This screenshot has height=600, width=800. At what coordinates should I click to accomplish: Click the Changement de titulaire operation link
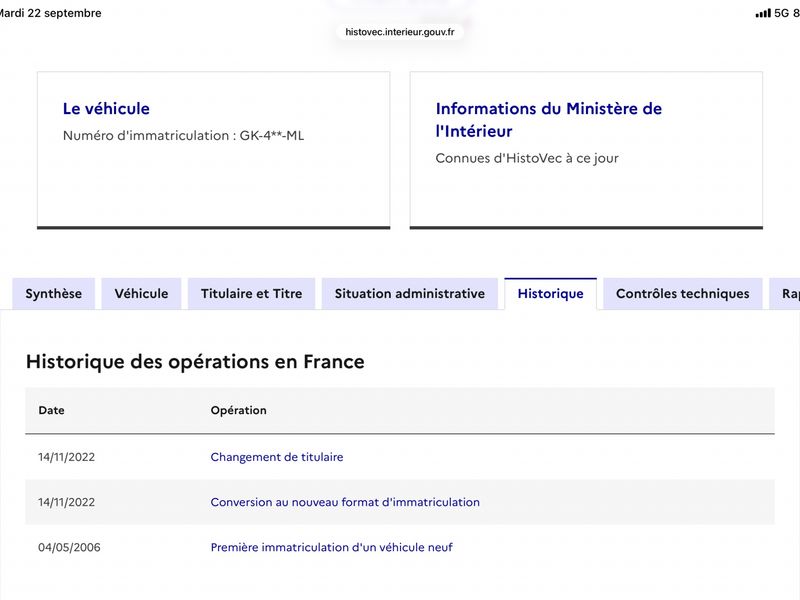coord(277,457)
